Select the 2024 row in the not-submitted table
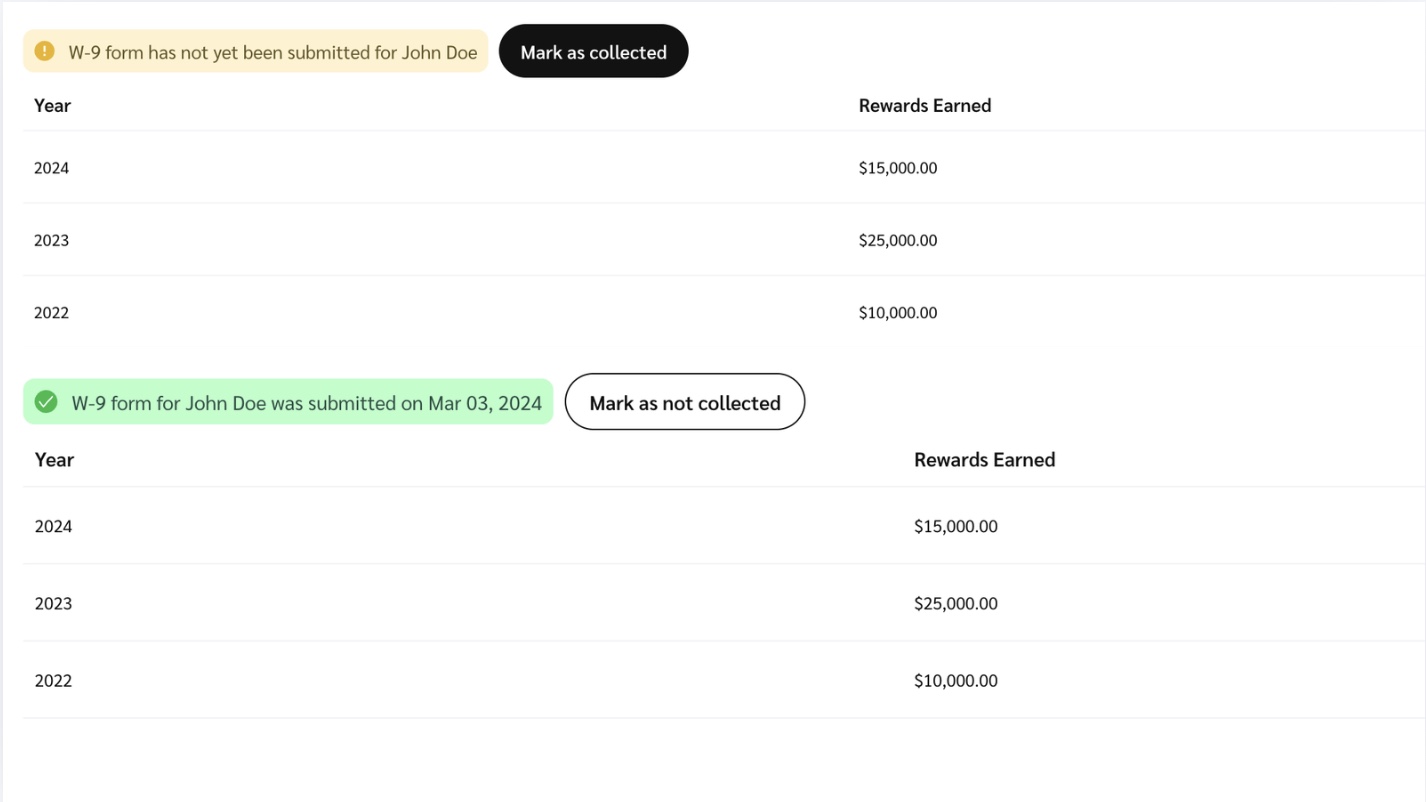 (x=52, y=168)
